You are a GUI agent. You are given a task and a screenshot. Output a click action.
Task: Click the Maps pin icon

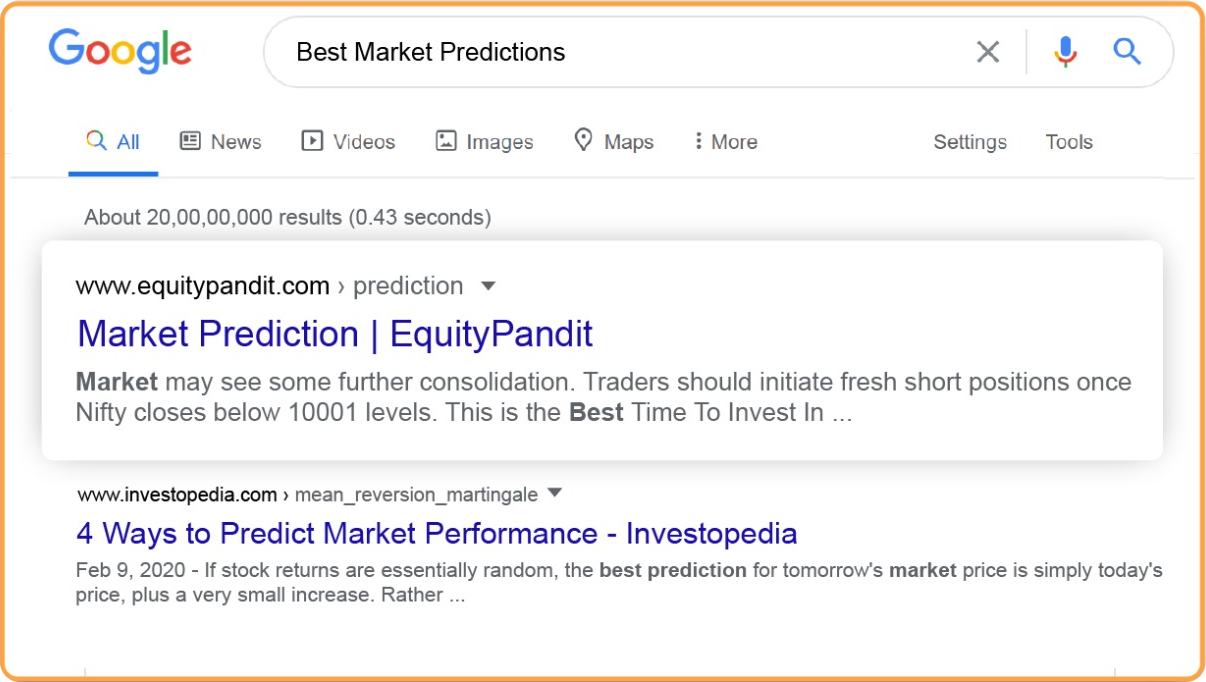click(x=583, y=141)
